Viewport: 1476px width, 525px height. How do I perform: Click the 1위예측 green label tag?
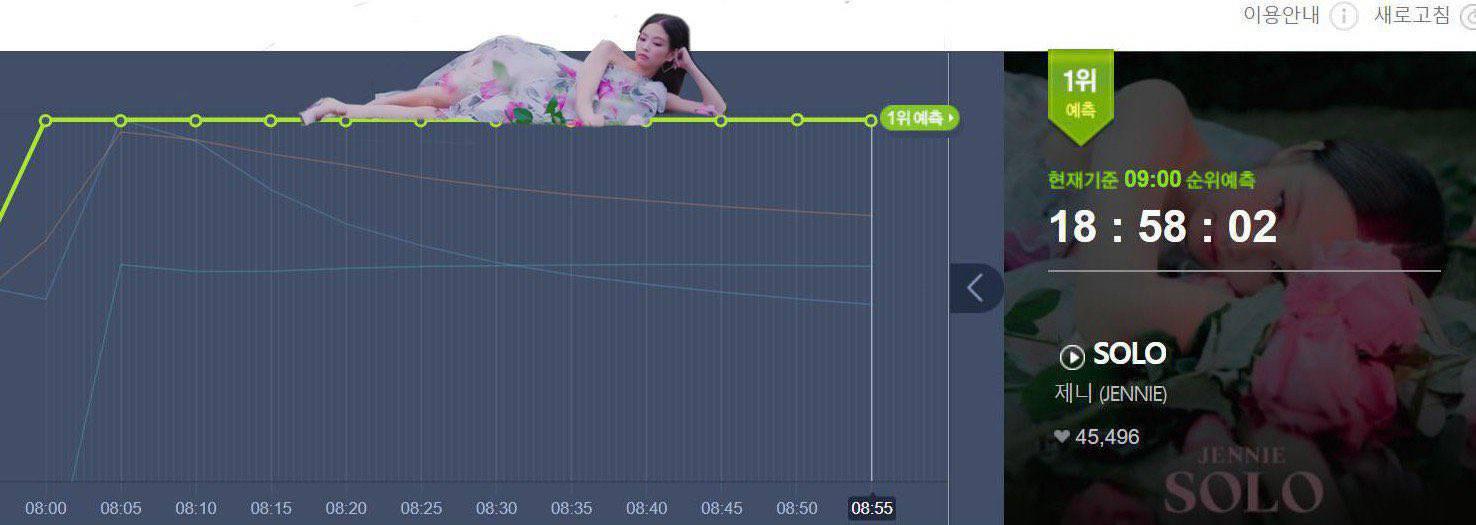pos(919,119)
